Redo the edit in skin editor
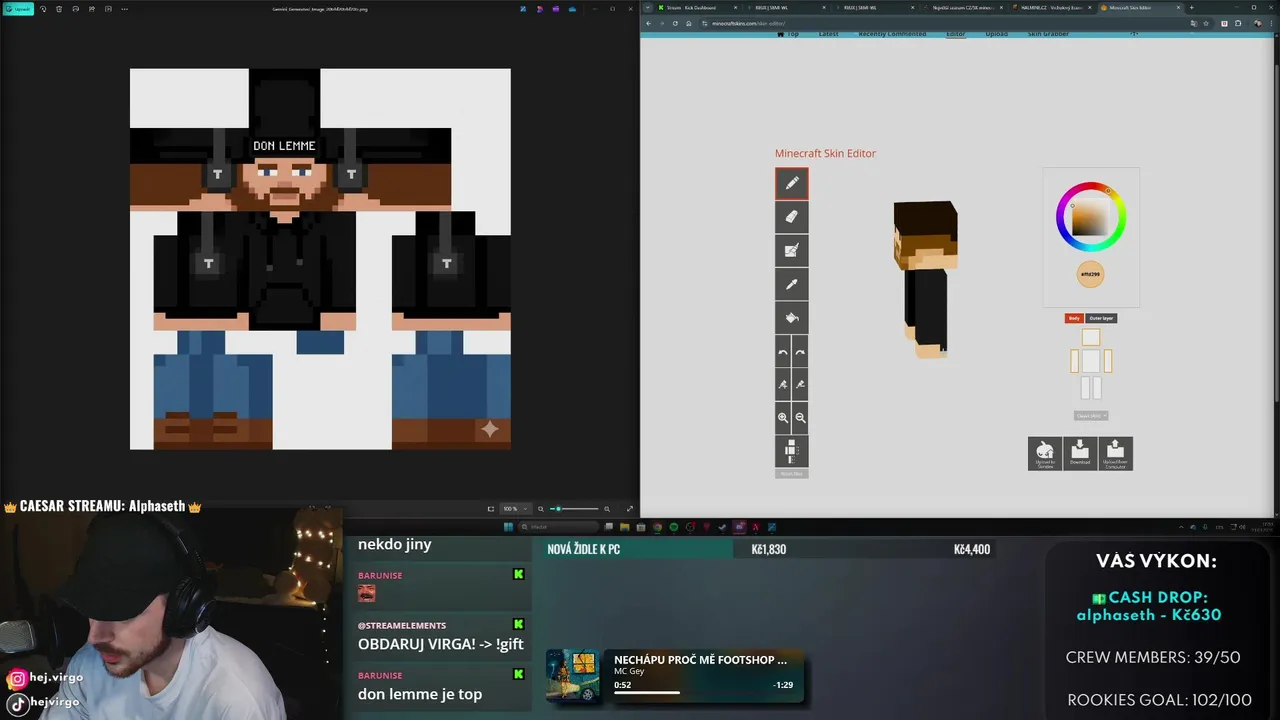1280x720 pixels. point(800,352)
